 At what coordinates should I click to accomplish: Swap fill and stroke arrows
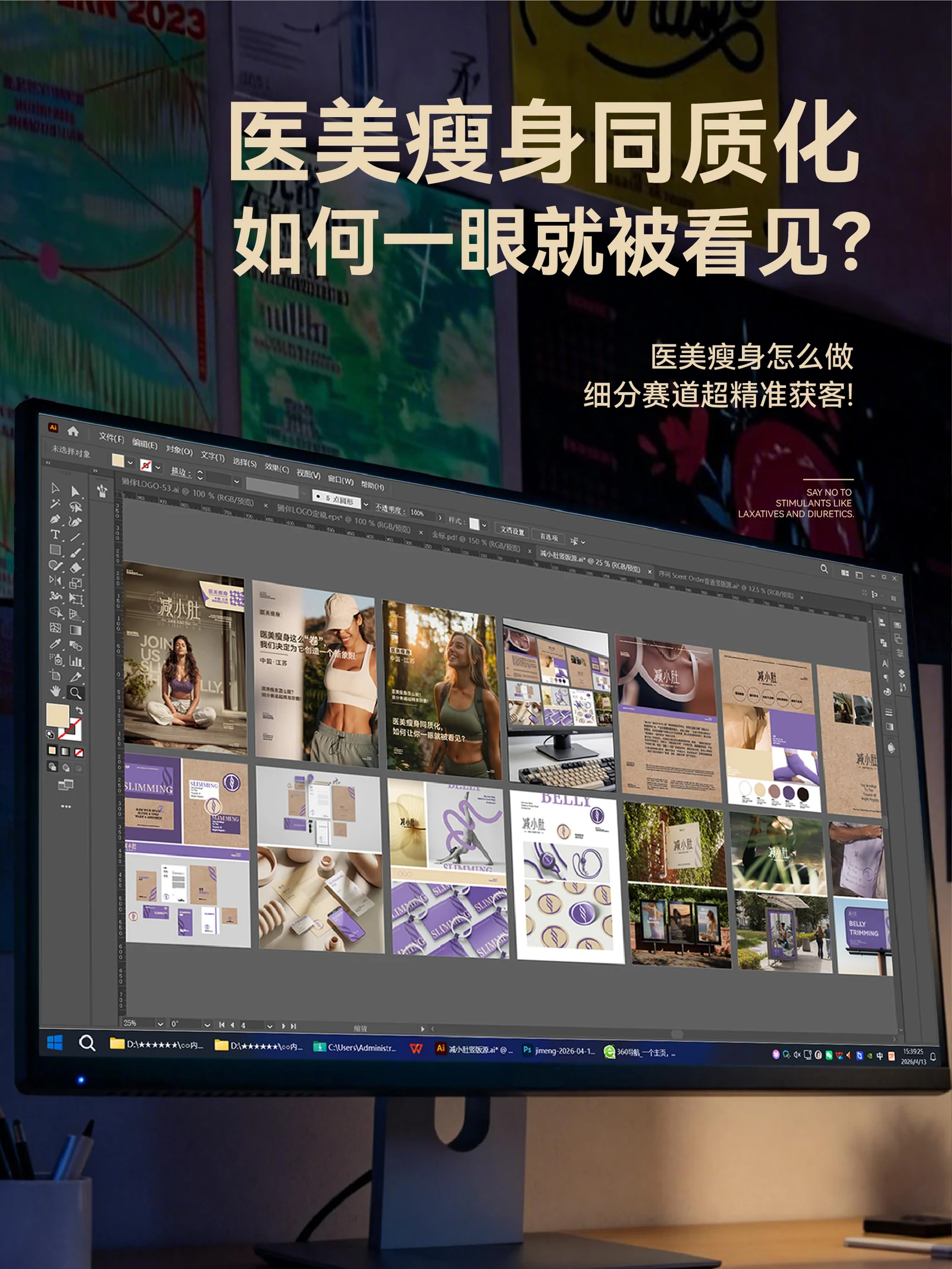coord(79,710)
